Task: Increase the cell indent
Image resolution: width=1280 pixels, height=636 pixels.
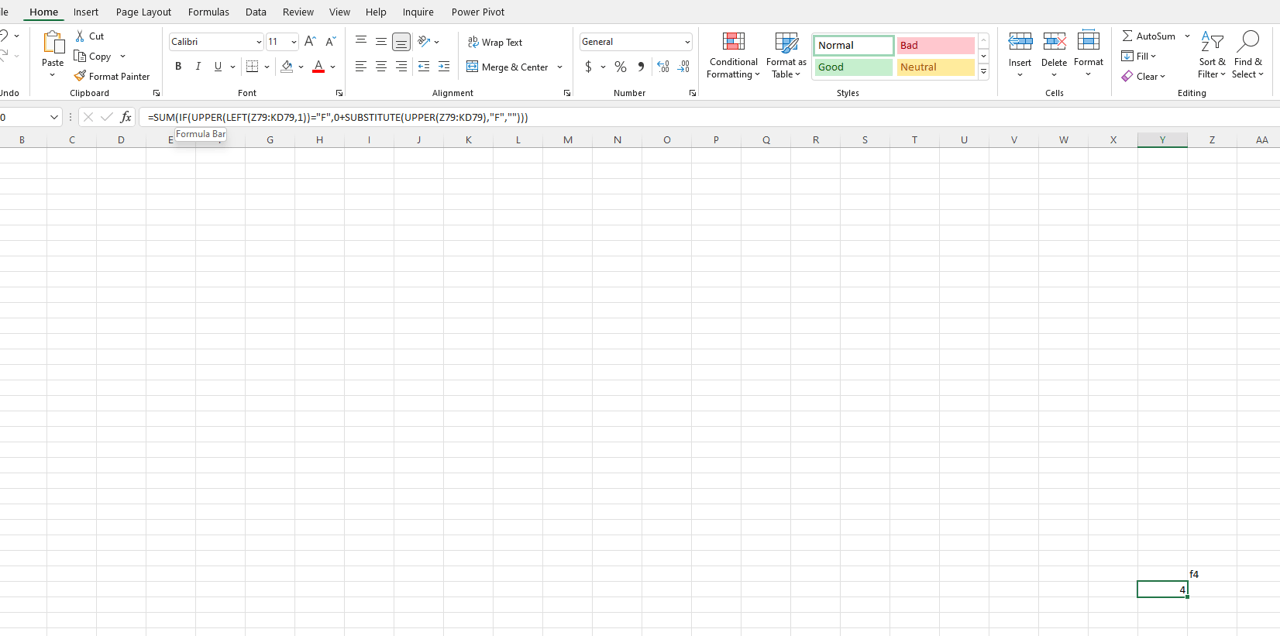Action: pos(444,67)
